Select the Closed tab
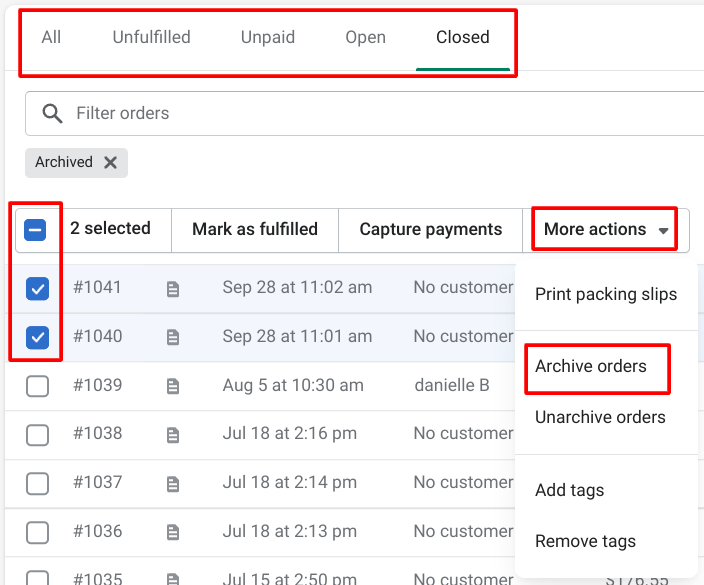This screenshot has width=704, height=585. (x=462, y=37)
